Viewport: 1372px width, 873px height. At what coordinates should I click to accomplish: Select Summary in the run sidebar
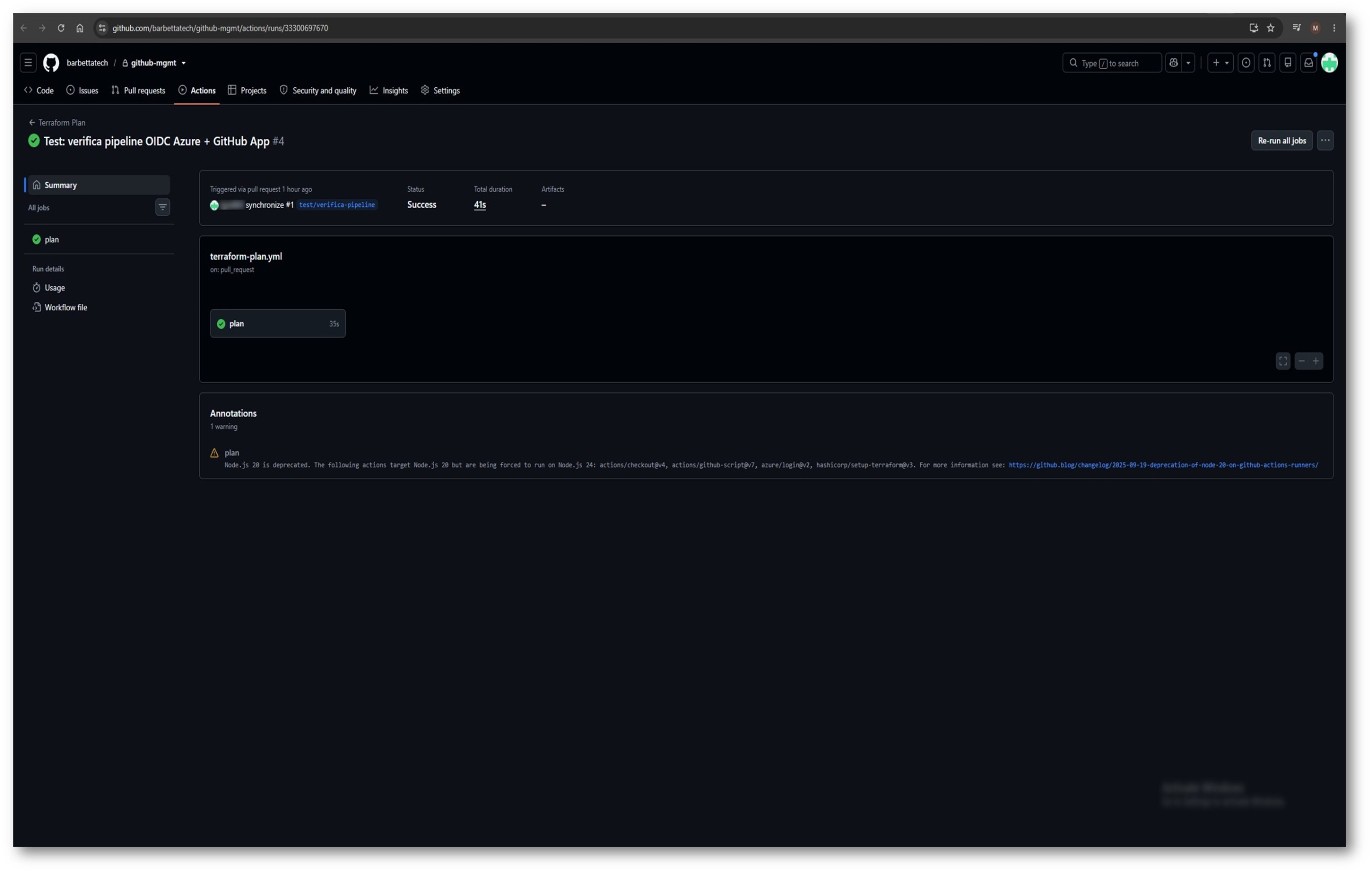[99, 185]
